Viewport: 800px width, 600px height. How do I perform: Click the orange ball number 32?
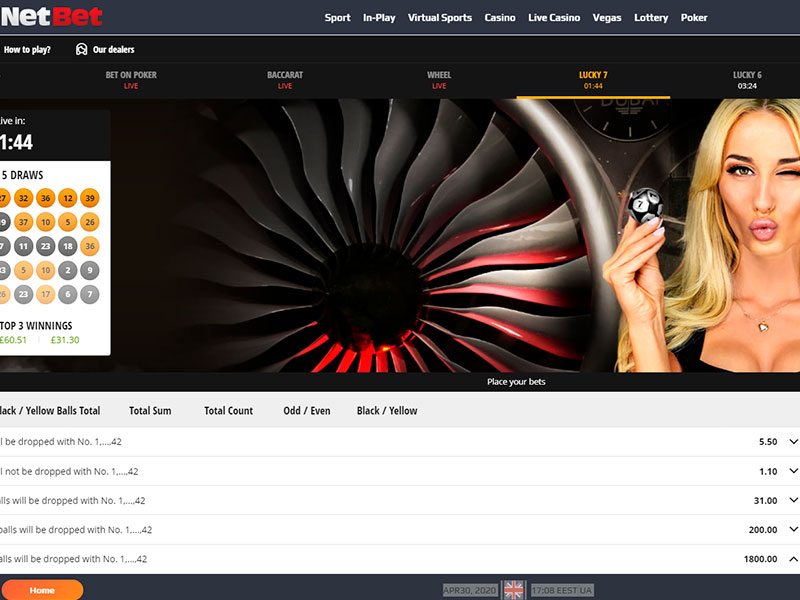point(24,198)
